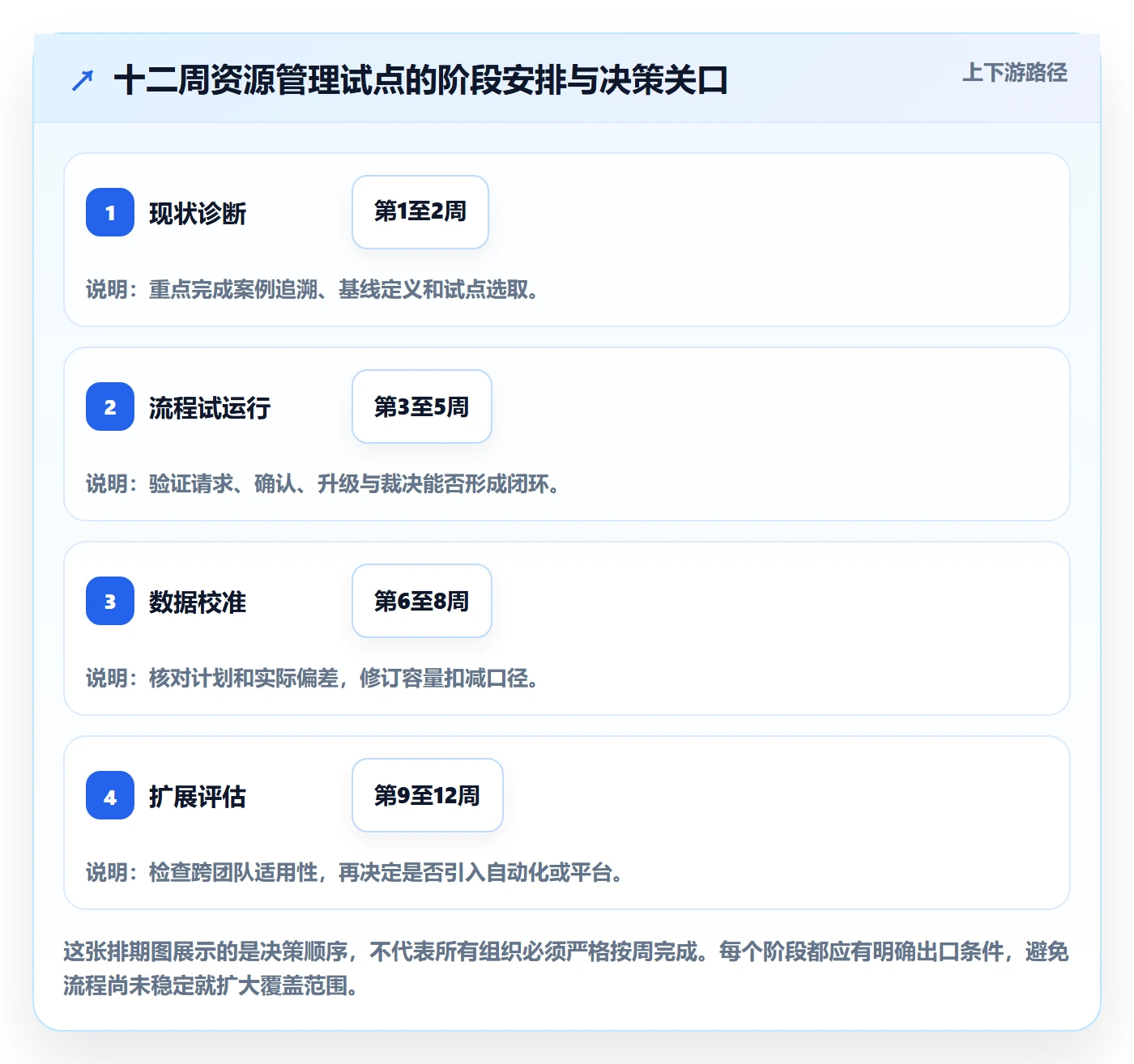Image resolution: width=1134 pixels, height=1064 pixels.
Task: Click the title 十二周资源管理试点的阶段安排与决策关口
Action: tap(421, 81)
